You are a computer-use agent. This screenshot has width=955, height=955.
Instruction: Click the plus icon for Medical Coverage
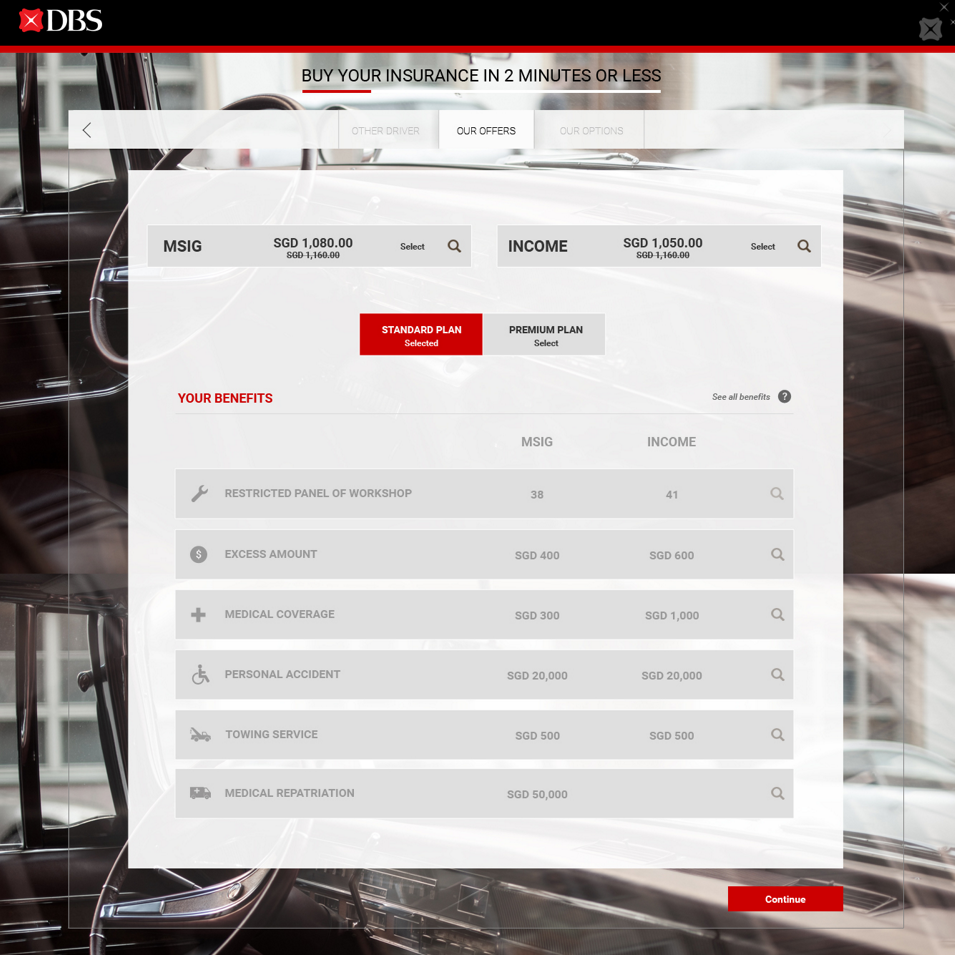click(198, 615)
